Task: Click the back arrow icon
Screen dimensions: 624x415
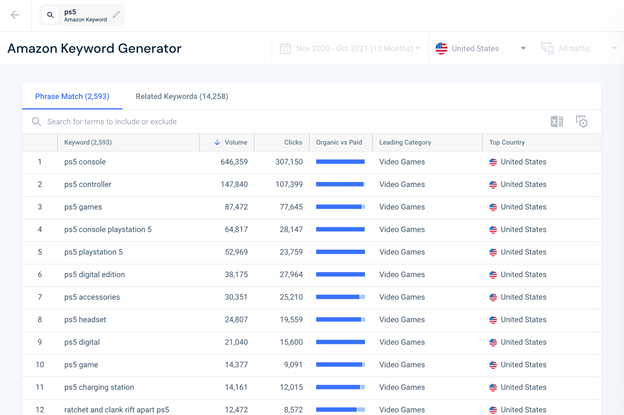Action: click(15, 15)
